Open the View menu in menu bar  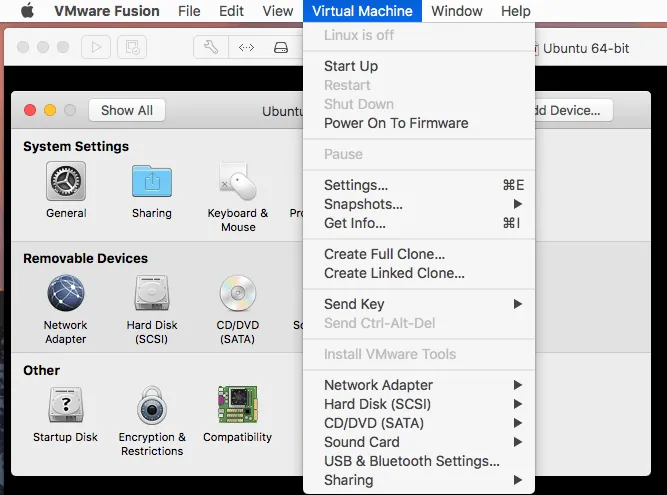click(x=278, y=11)
